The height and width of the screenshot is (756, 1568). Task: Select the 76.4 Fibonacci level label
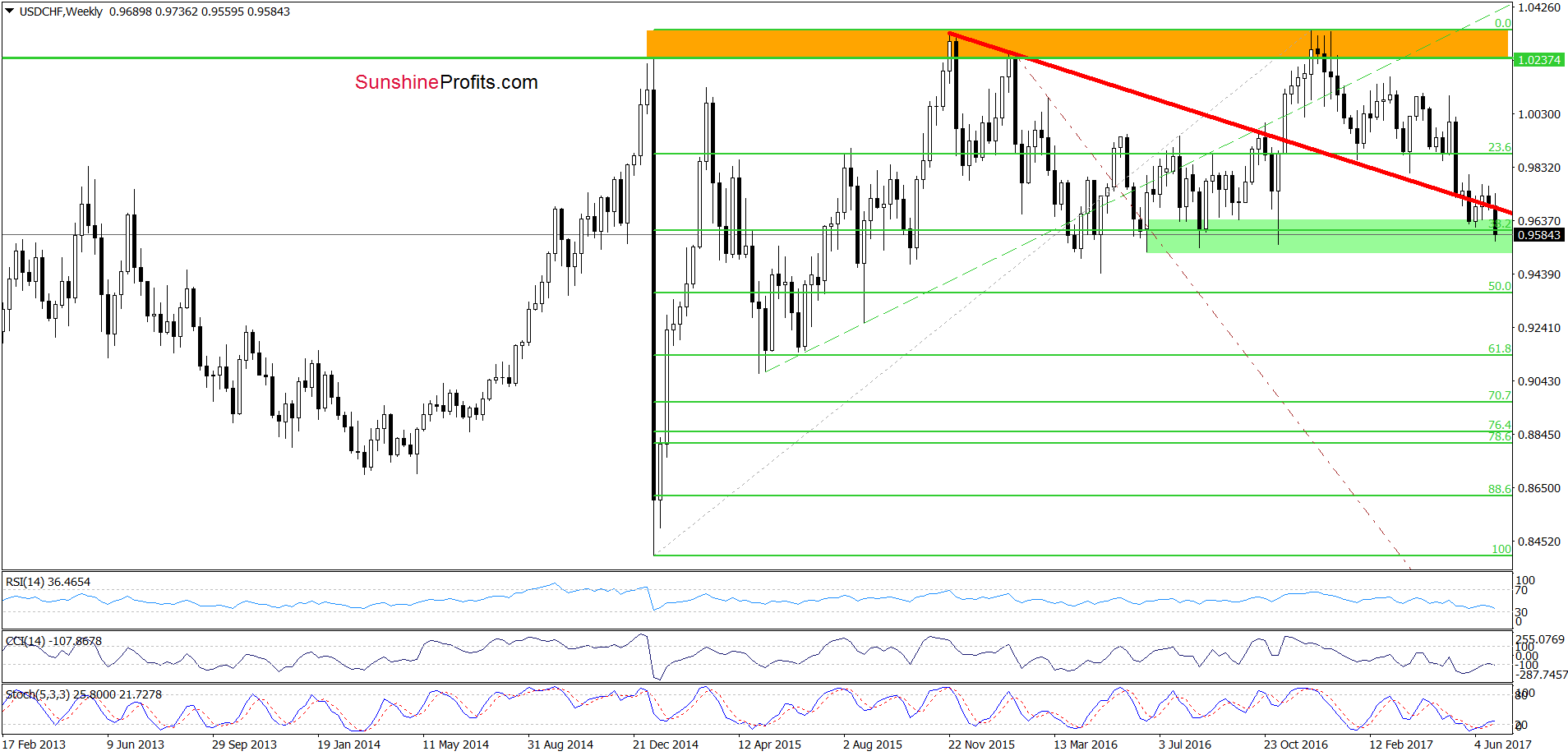click(x=1499, y=425)
